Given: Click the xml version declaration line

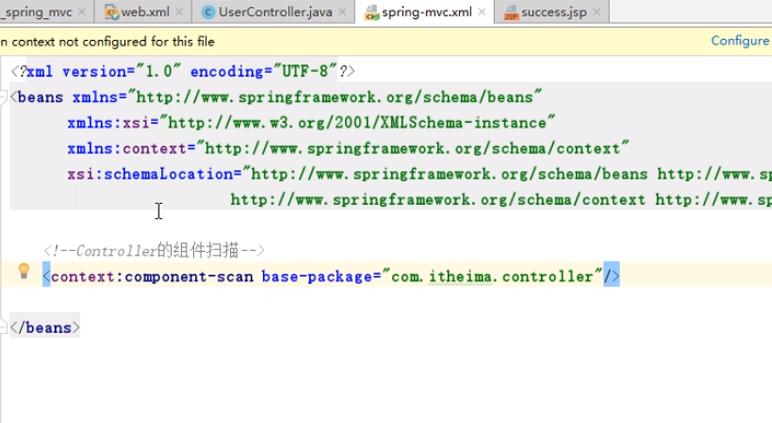Looking at the screenshot, I should (x=183, y=71).
